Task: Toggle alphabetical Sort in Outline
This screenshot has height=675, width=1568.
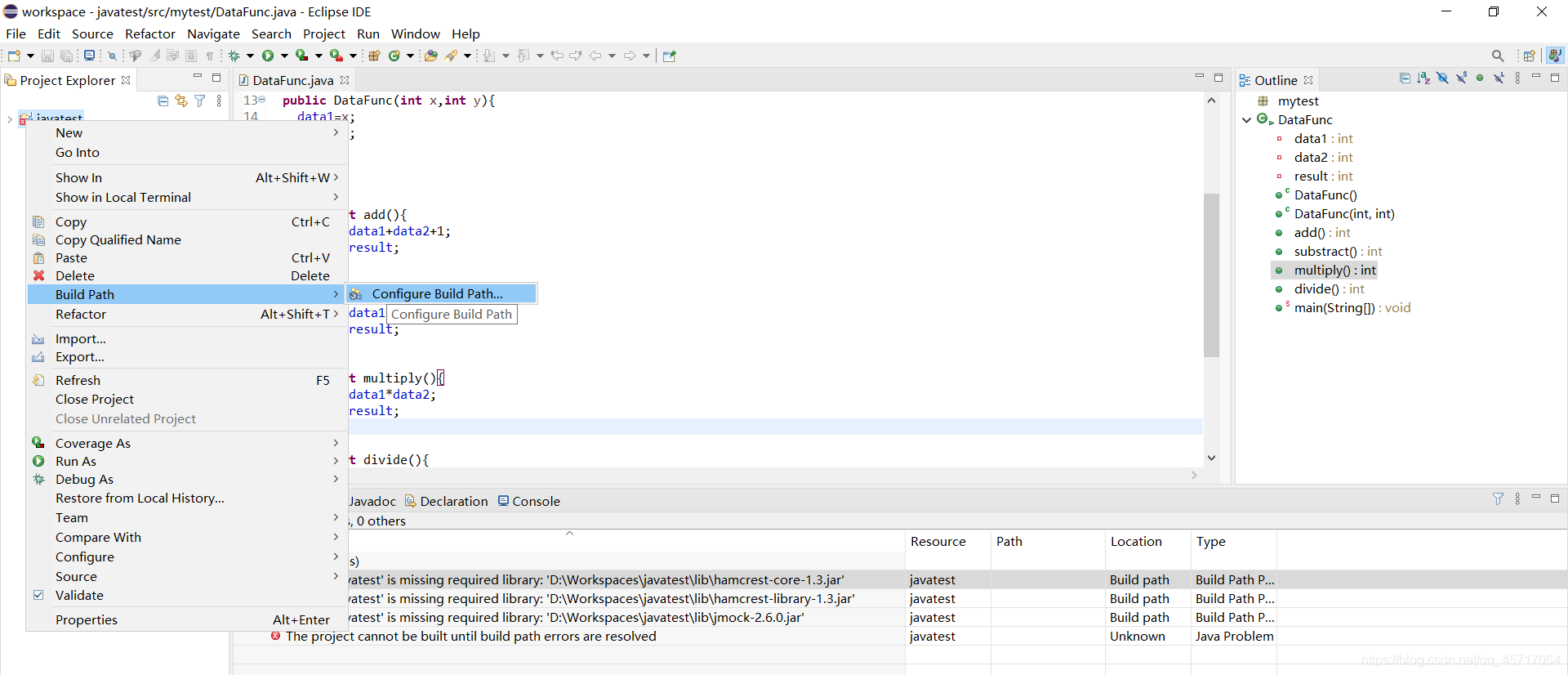Action: pos(1423,78)
